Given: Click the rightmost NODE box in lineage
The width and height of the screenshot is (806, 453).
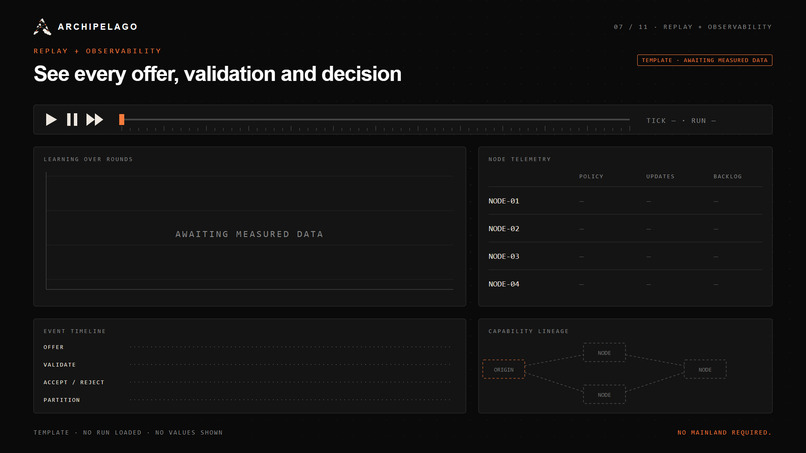Looking at the screenshot, I should pos(705,369).
